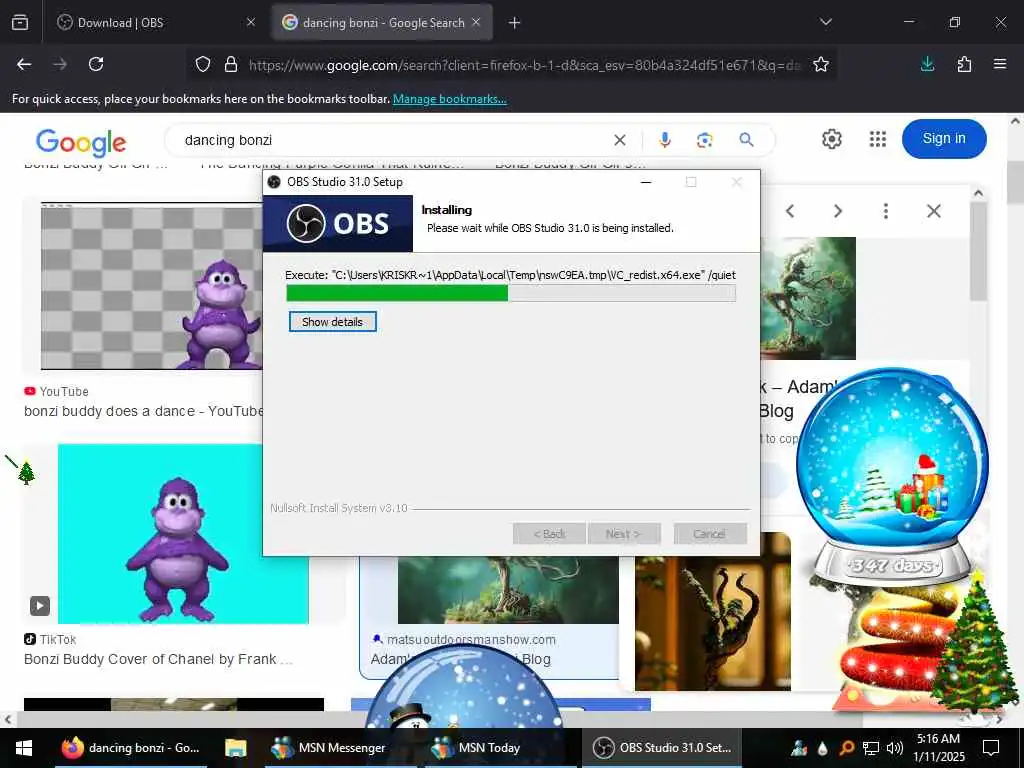Click the OBS logo banner in installer
The width and height of the screenshot is (1024, 768).
(338, 224)
